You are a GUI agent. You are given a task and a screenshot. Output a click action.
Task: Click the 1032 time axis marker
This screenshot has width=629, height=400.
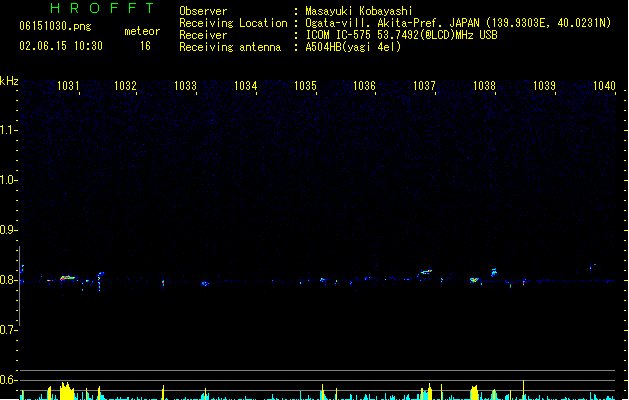(x=126, y=86)
